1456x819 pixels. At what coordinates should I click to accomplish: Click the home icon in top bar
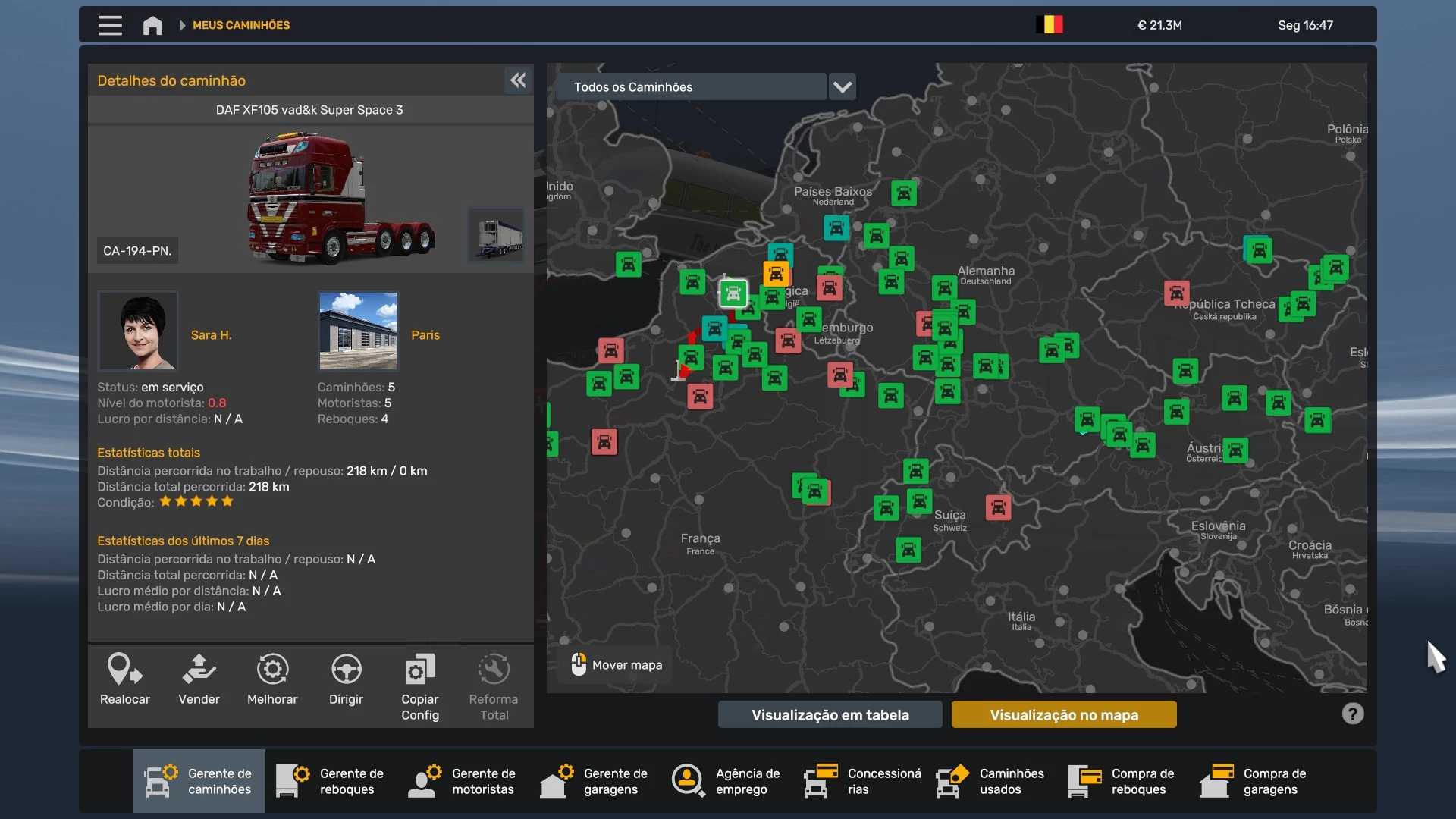(152, 25)
